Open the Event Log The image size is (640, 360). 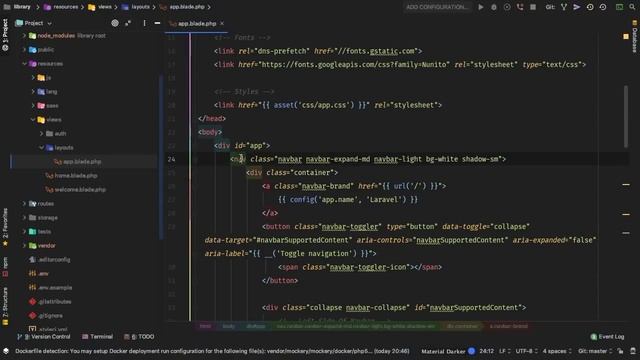tap(607, 337)
